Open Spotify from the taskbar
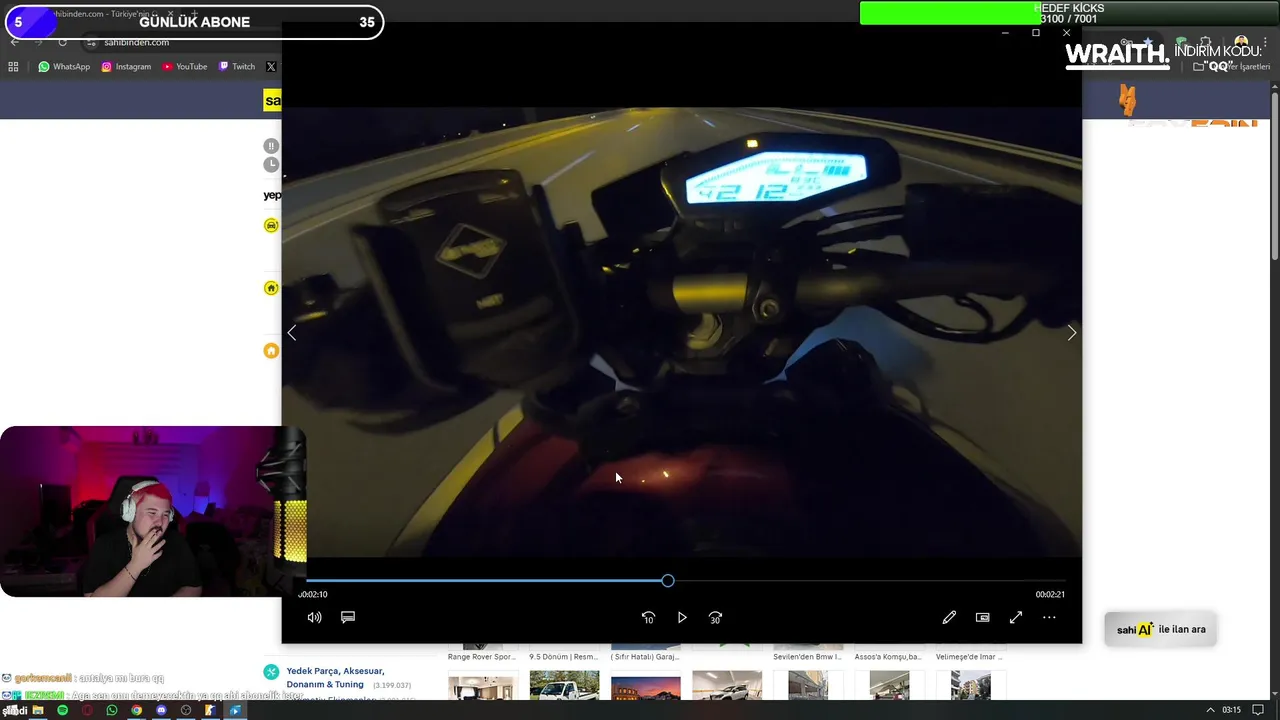The width and height of the screenshot is (1280, 720). tap(62, 710)
